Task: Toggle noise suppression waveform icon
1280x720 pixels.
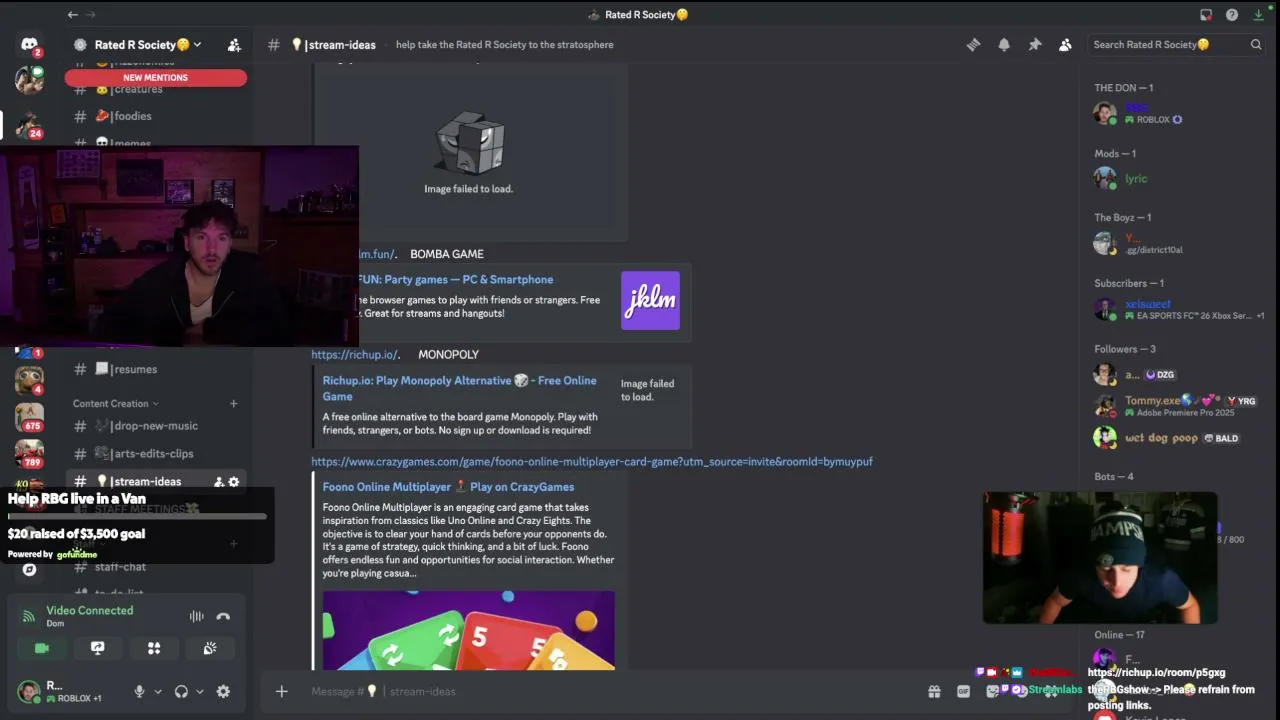Action: tap(197, 617)
